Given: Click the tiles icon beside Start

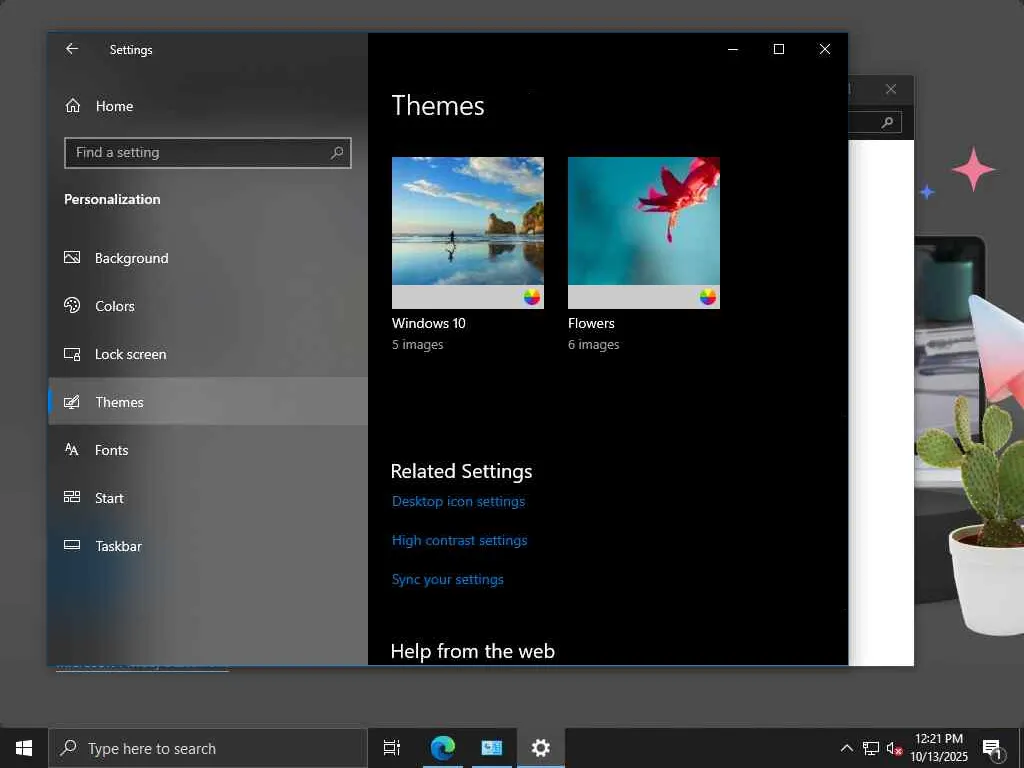Looking at the screenshot, I should (72, 497).
